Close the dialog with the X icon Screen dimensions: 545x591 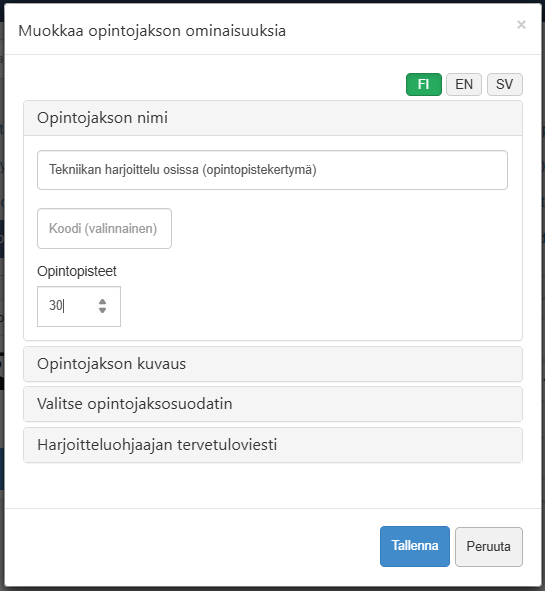(x=521, y=25)
